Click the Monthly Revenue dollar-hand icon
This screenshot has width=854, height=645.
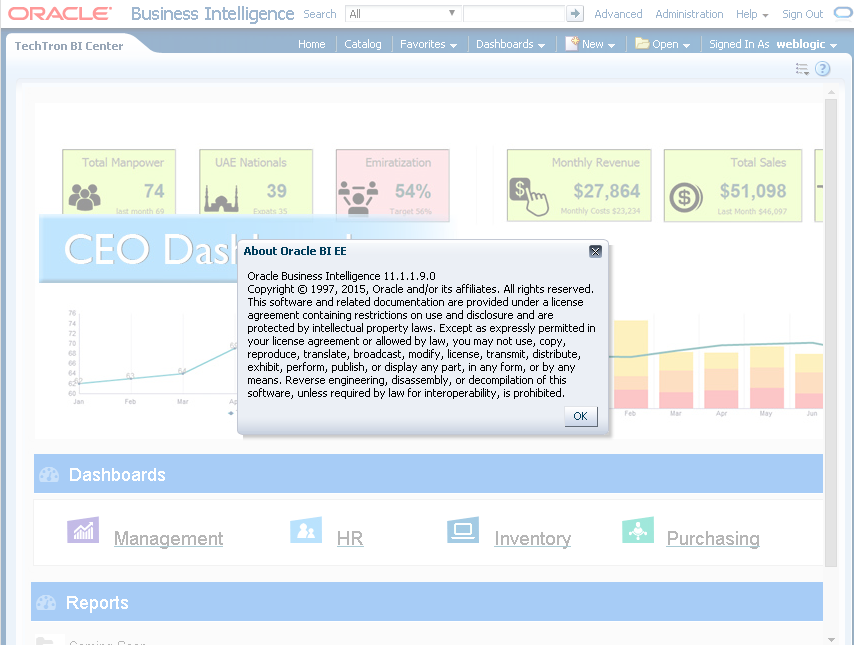click(529, 197)
